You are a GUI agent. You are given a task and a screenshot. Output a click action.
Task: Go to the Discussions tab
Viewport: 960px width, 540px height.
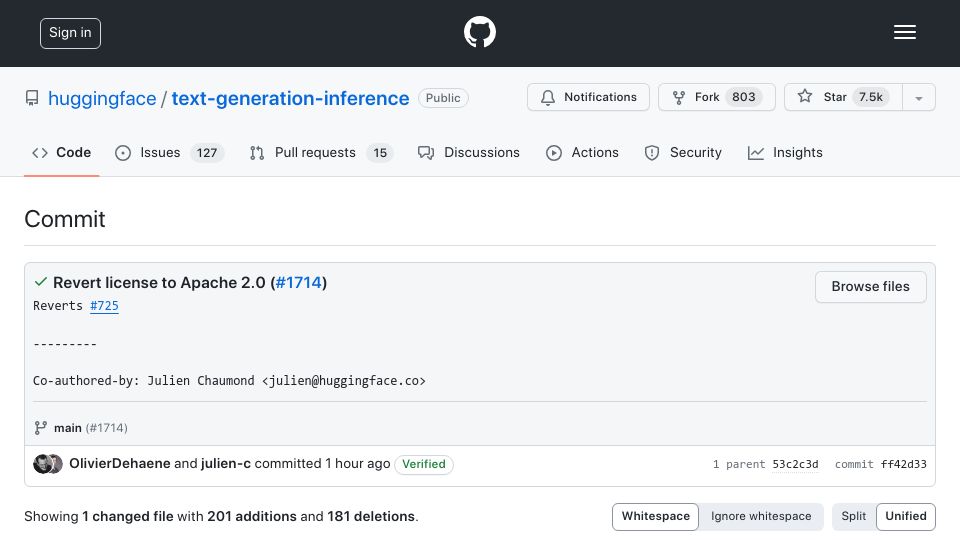tap(469, 152)
